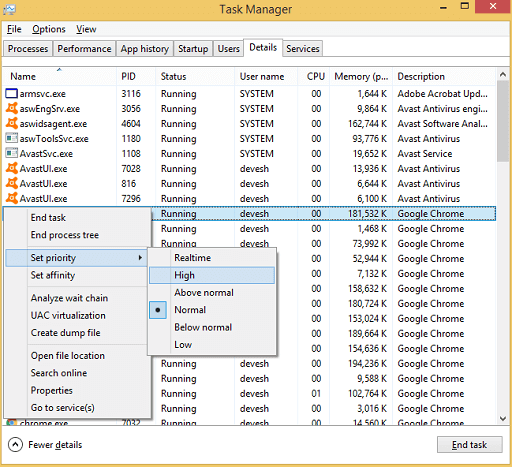Click memory value 162,744 K
This screenshot has width=512, height=467.
[x=367, y=124]
